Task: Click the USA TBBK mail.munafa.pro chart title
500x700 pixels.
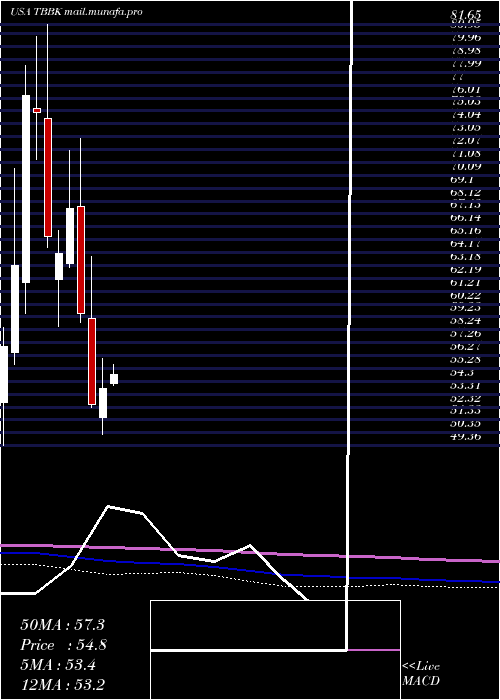Action: (76, 12)
